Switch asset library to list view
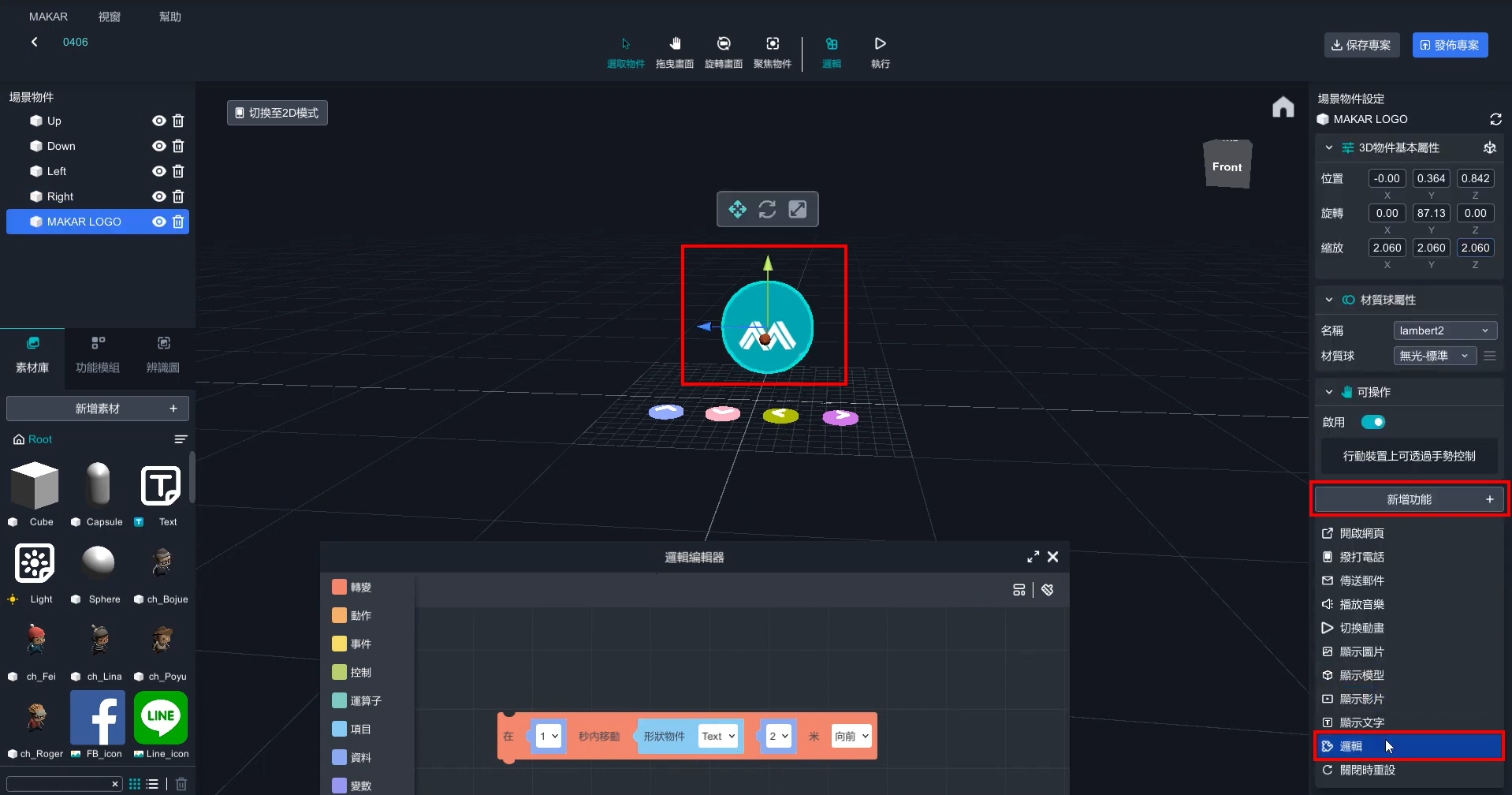Screen dimensions: 1512x795 [153, 784]
